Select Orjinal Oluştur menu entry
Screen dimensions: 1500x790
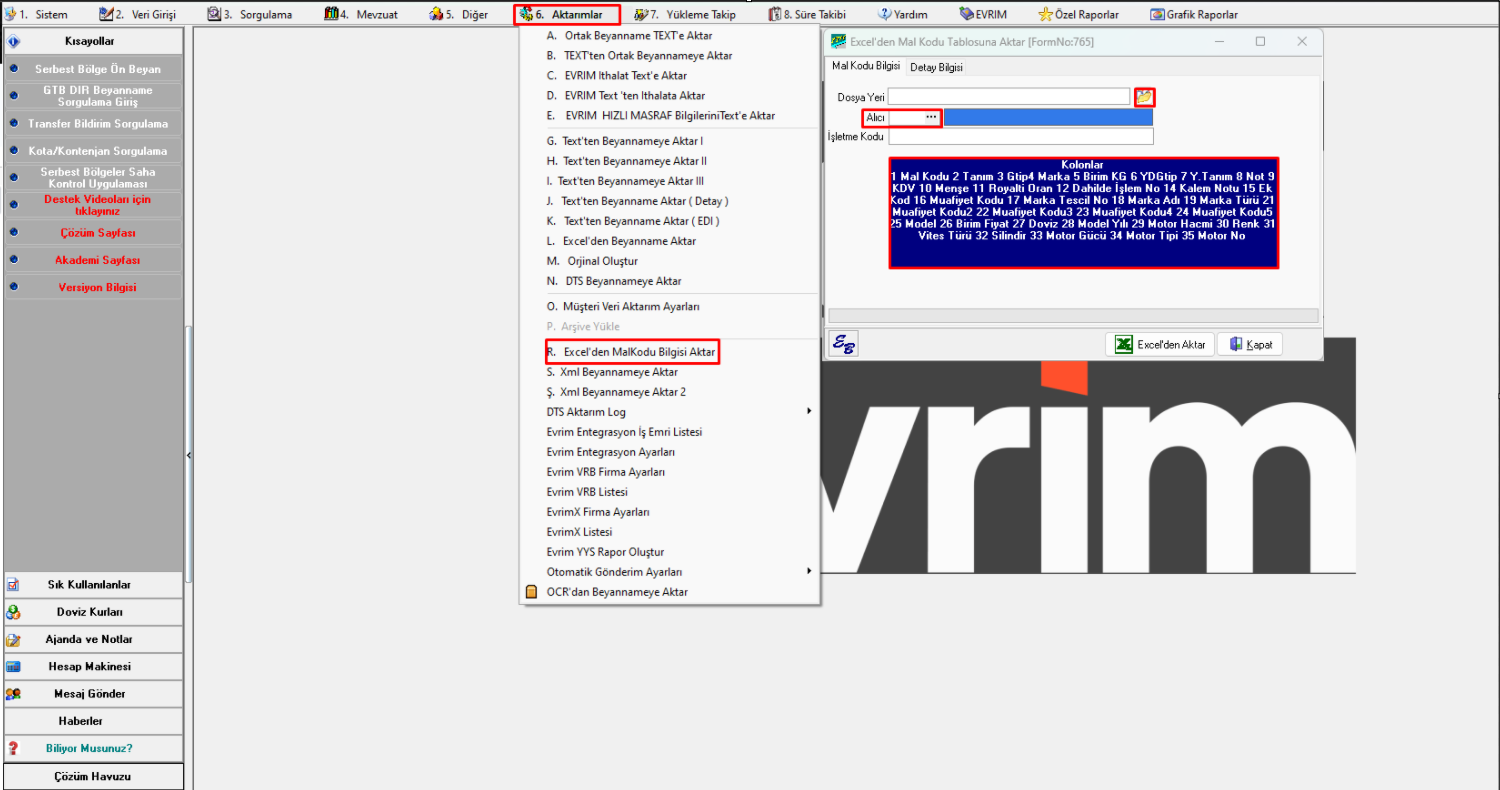click(x=670, y=261)
